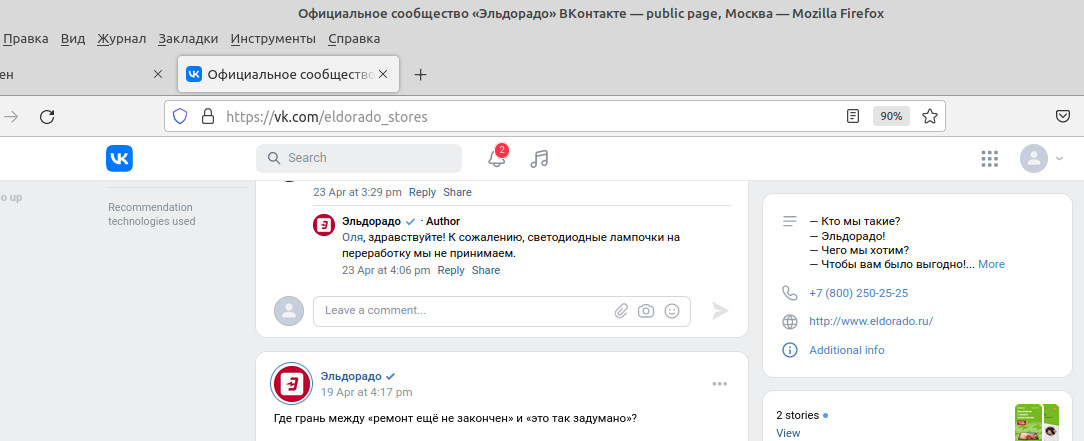Click the 23 Apr at 4:06 pm timestamp
The width and height of the screenshot is (1084, 441).
386,270
